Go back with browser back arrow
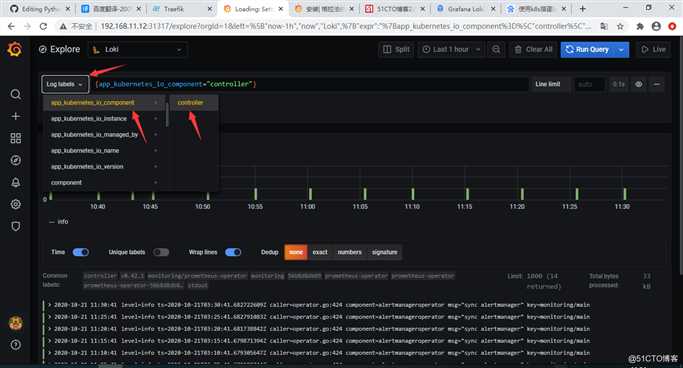Viewport: 683px width, 368px height. click(11, 27)
